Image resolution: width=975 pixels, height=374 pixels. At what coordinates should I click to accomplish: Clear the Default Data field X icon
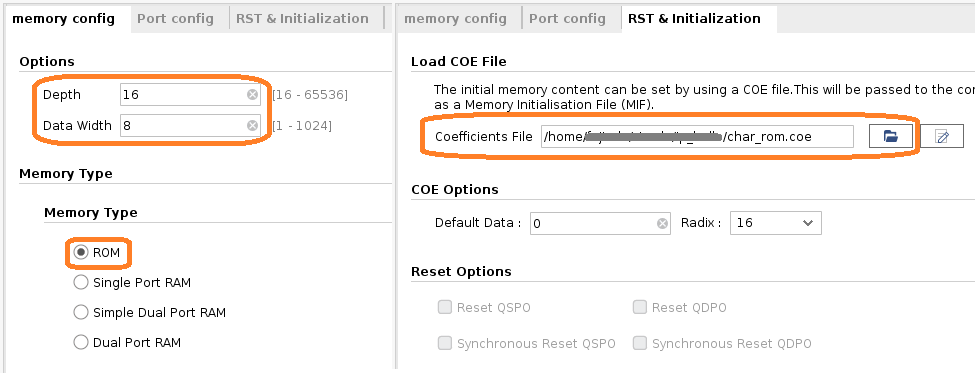coord(662,223)
